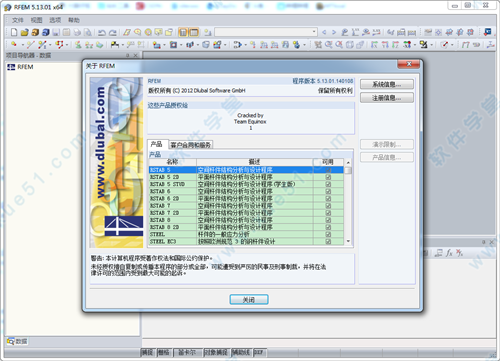This screenshot has height=361, width=500.
Task: Open dropdown arrow beside red polyline icon
Action: [x=67, y=45]
